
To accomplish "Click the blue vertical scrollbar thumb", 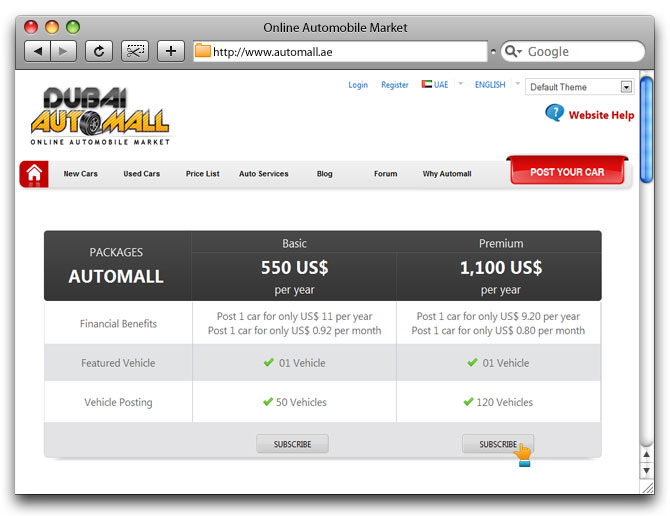I will (x=646, y=129).
